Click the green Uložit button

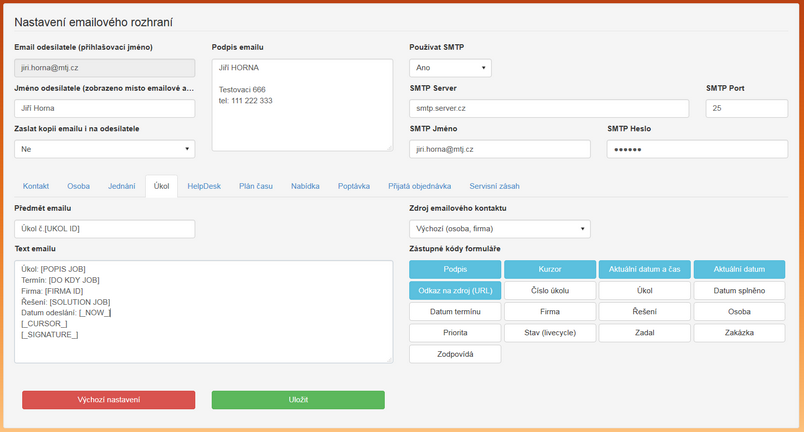tap(297, 399)
